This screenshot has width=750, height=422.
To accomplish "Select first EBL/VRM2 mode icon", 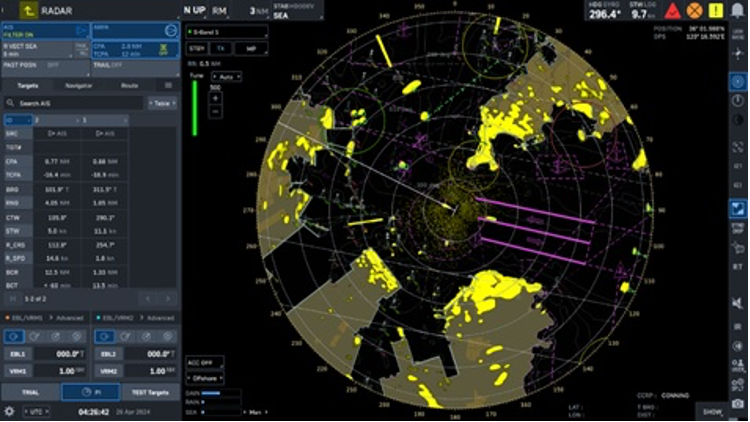I will pyautogui.click(x=105, y=336).
